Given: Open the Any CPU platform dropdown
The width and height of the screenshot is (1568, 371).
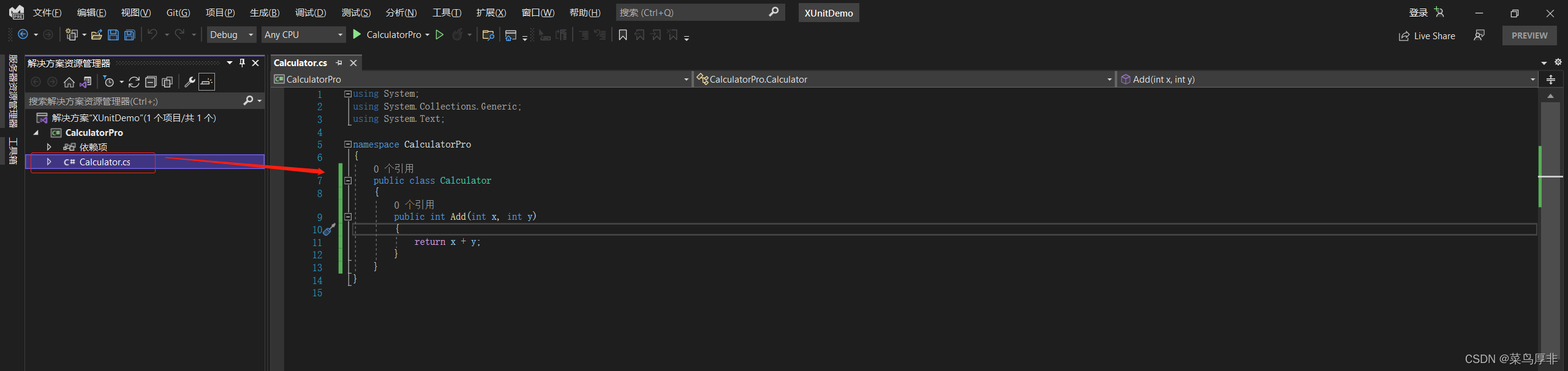Looking at the screenshot, I should click(x=303, y=35).
